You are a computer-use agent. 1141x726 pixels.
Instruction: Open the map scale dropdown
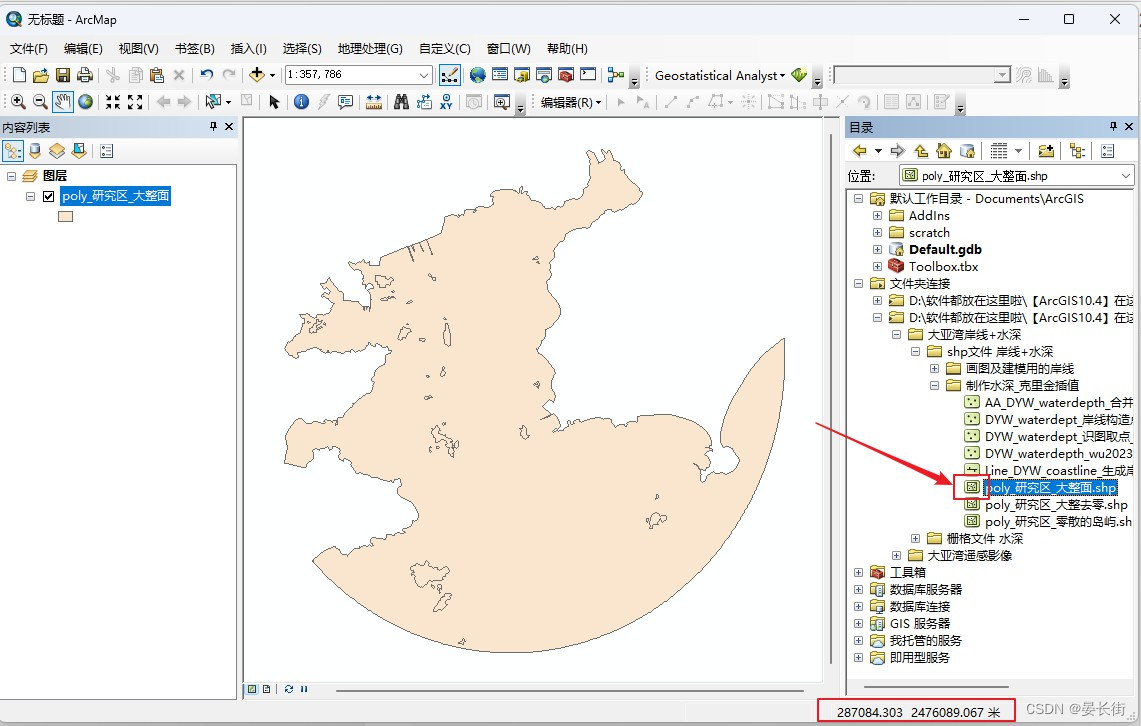[x=424, y=75]
